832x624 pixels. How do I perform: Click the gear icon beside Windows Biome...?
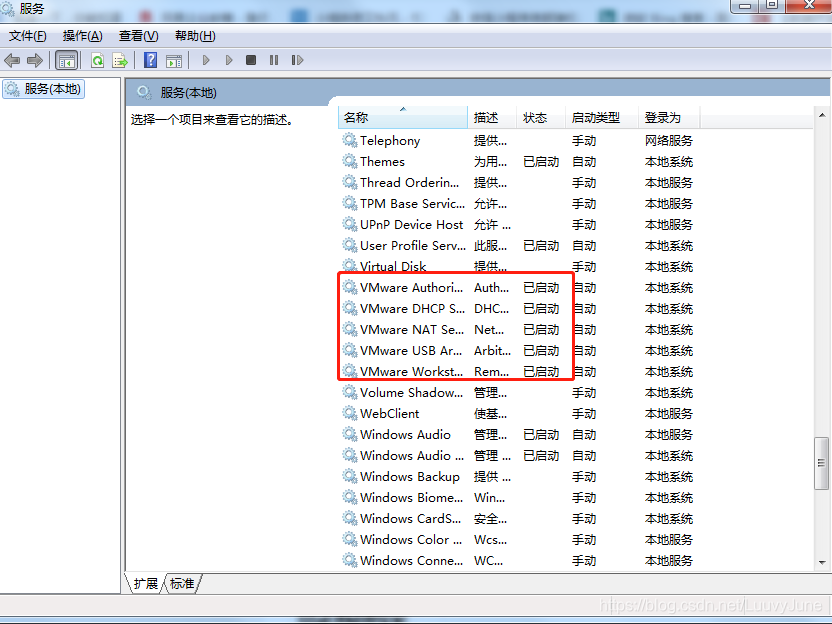click(x=350, y=497)
